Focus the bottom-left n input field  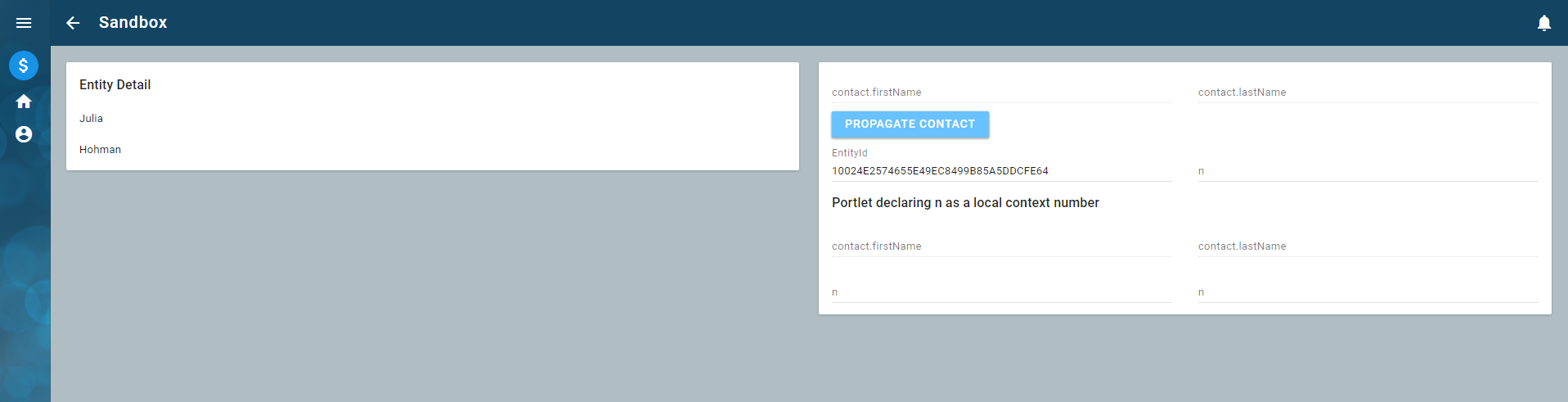pyautogui.click(x=1001, y=292)
